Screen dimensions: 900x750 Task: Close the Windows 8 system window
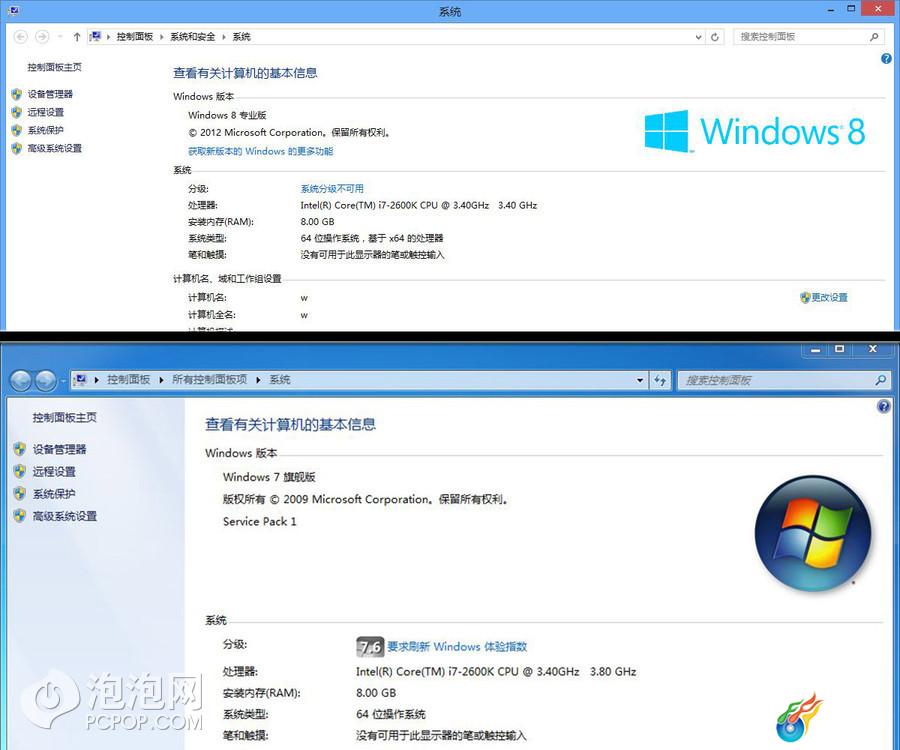click(878, 9)
